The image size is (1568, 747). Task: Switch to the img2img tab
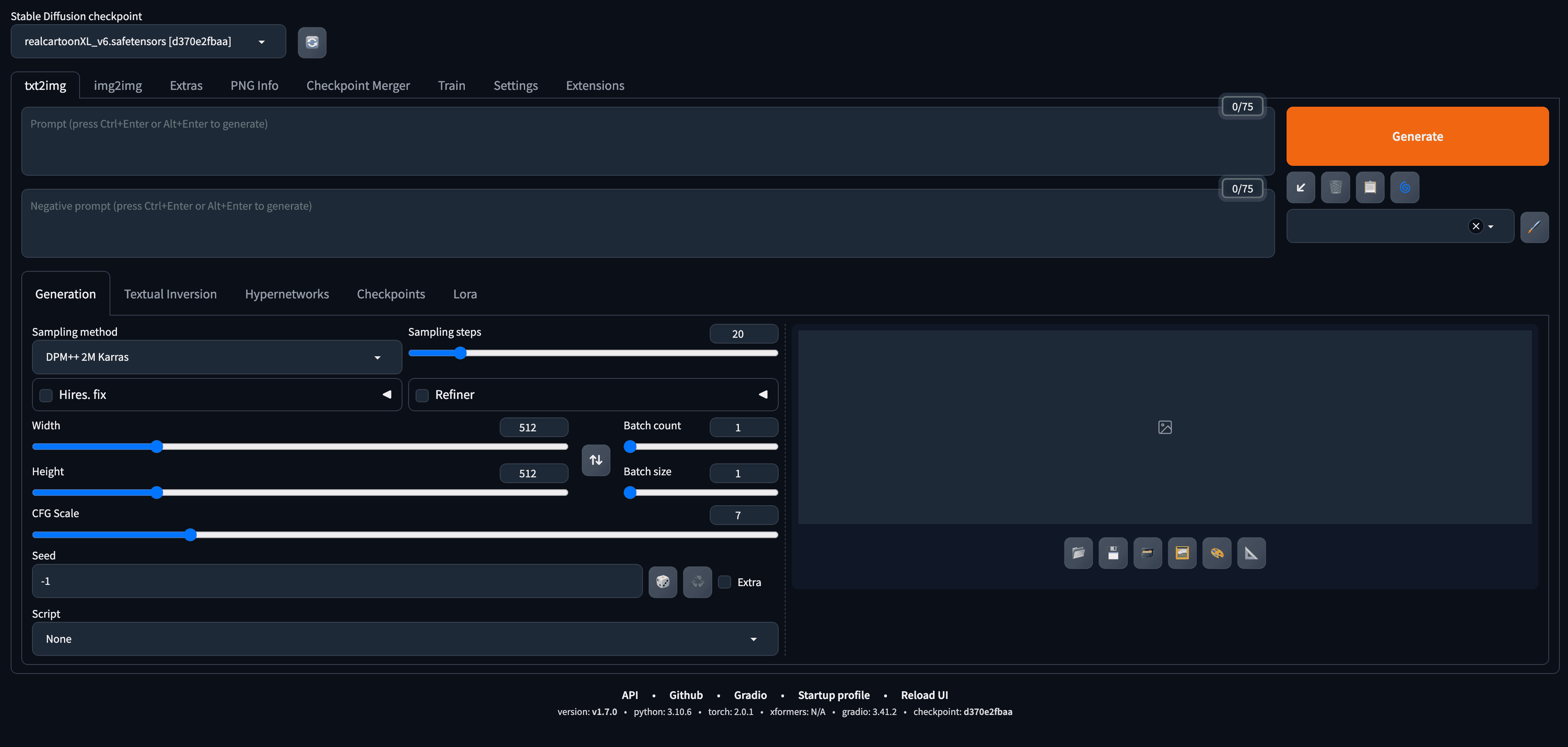point(117,86)
